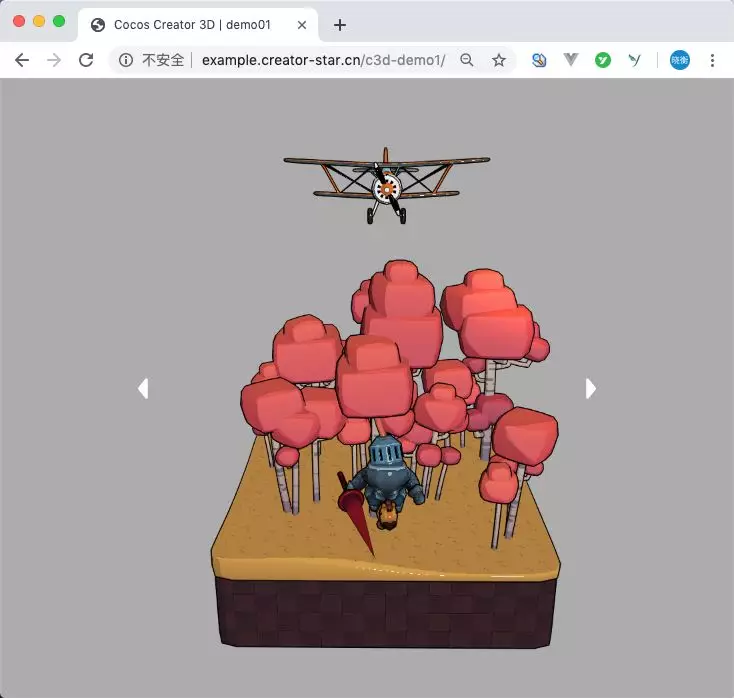Click the 不安全 security label
The height and width of the screenshot is (698, 734).
(163, 60)
